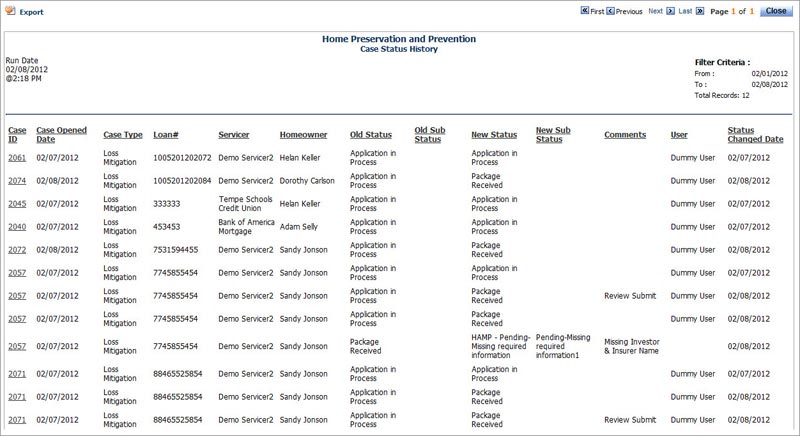Click the Missing Investor & Insurer Name comment

pos(632,346)
